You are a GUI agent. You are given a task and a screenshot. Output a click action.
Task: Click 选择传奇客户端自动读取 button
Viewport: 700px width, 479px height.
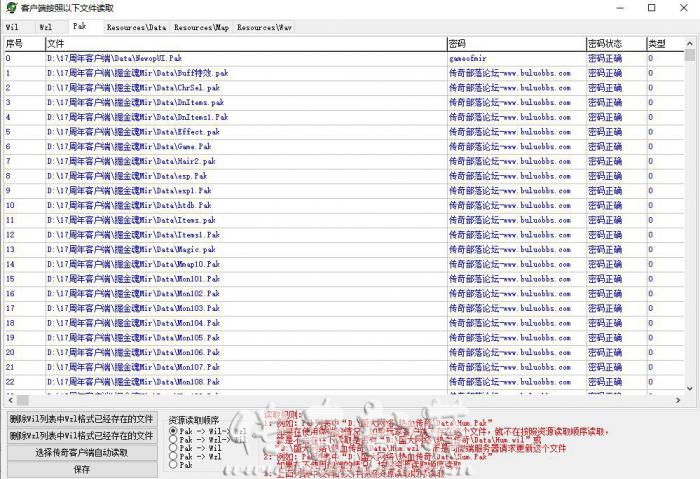click(x=82, y=452)
